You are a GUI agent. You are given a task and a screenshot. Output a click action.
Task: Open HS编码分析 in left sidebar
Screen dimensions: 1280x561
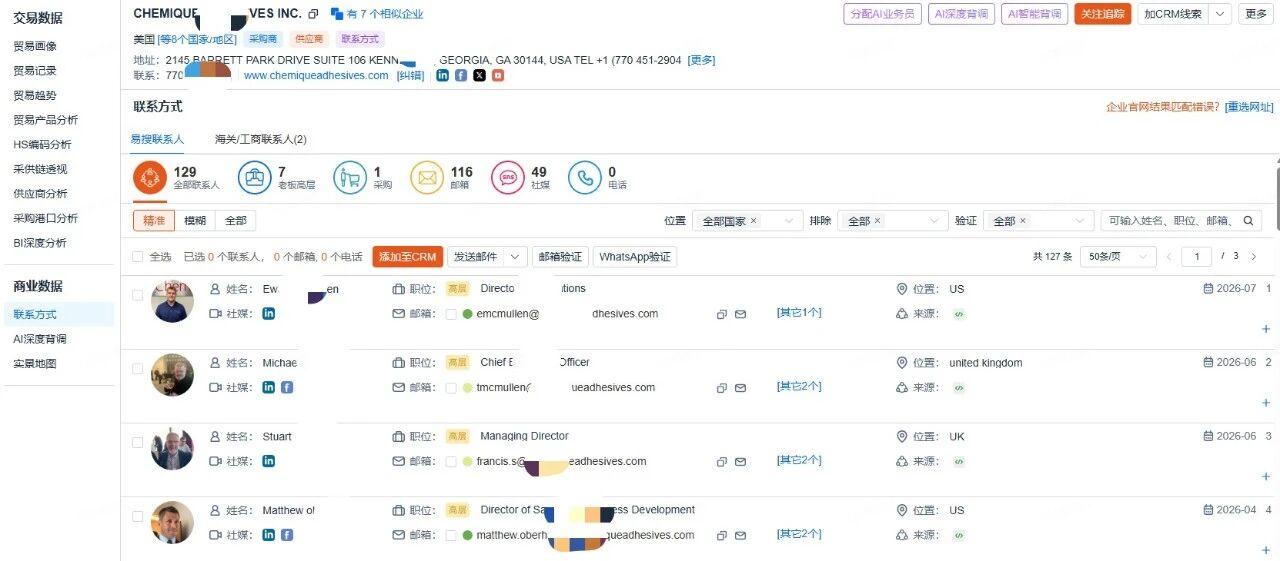42,144
